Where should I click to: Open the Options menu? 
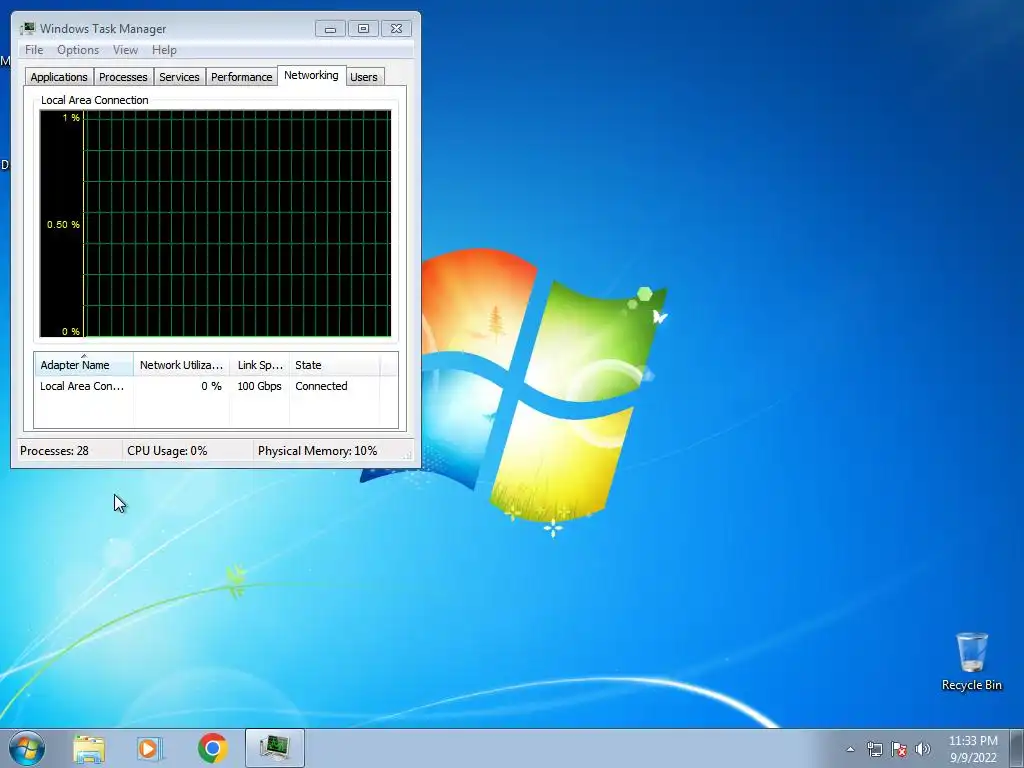[78, 50]
